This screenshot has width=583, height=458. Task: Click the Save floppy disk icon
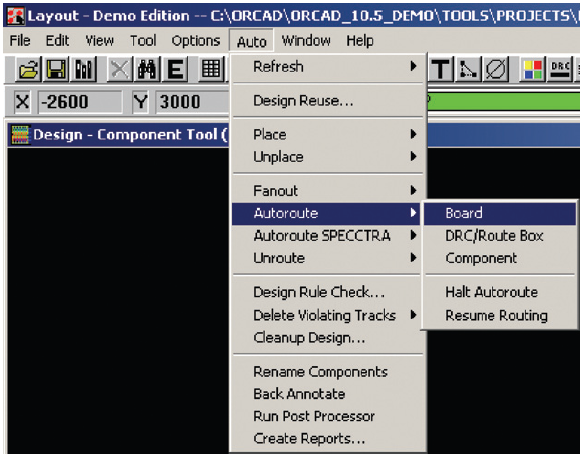(56, 69)
